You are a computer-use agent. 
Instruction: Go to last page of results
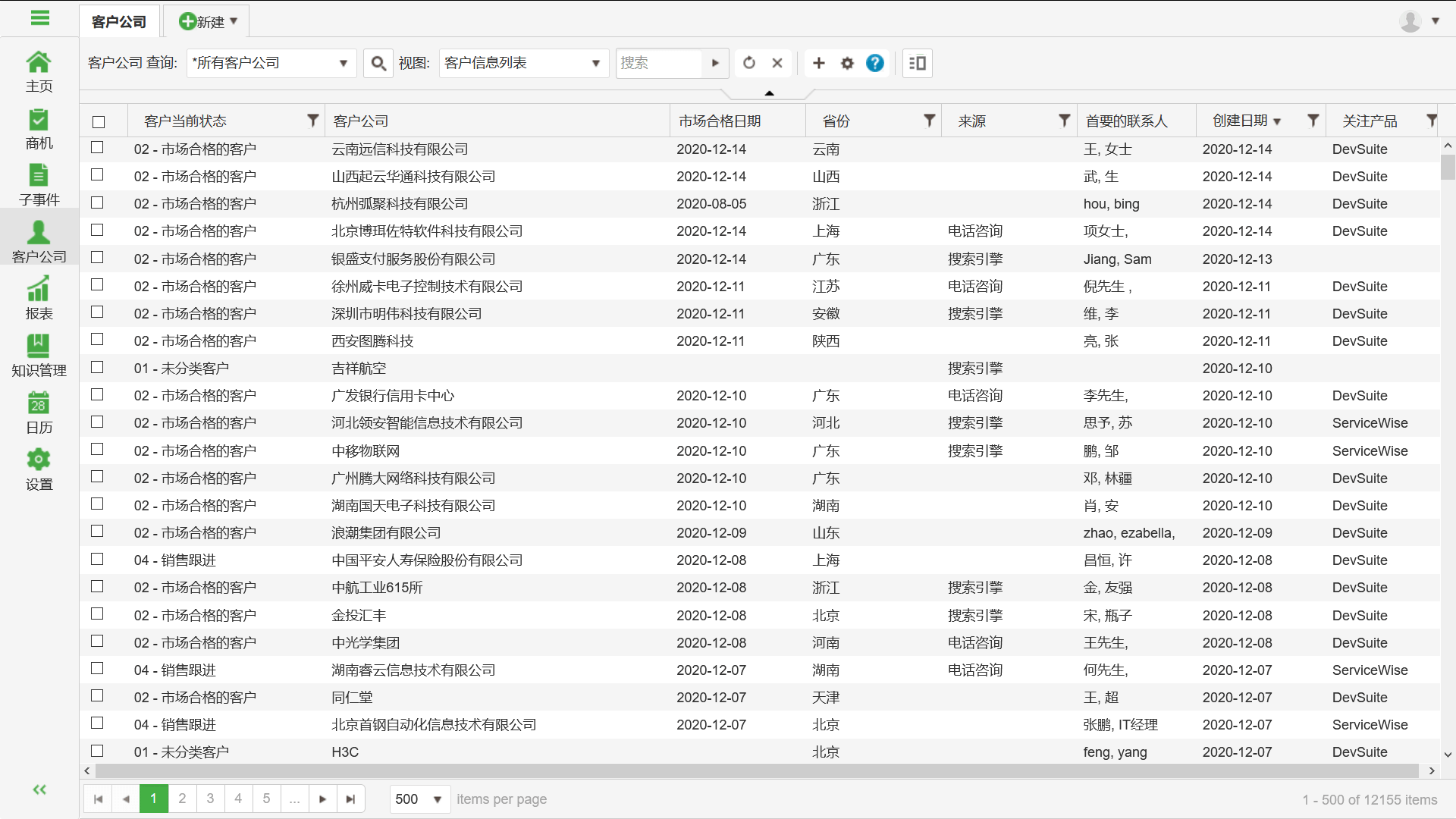pos(350,799)
